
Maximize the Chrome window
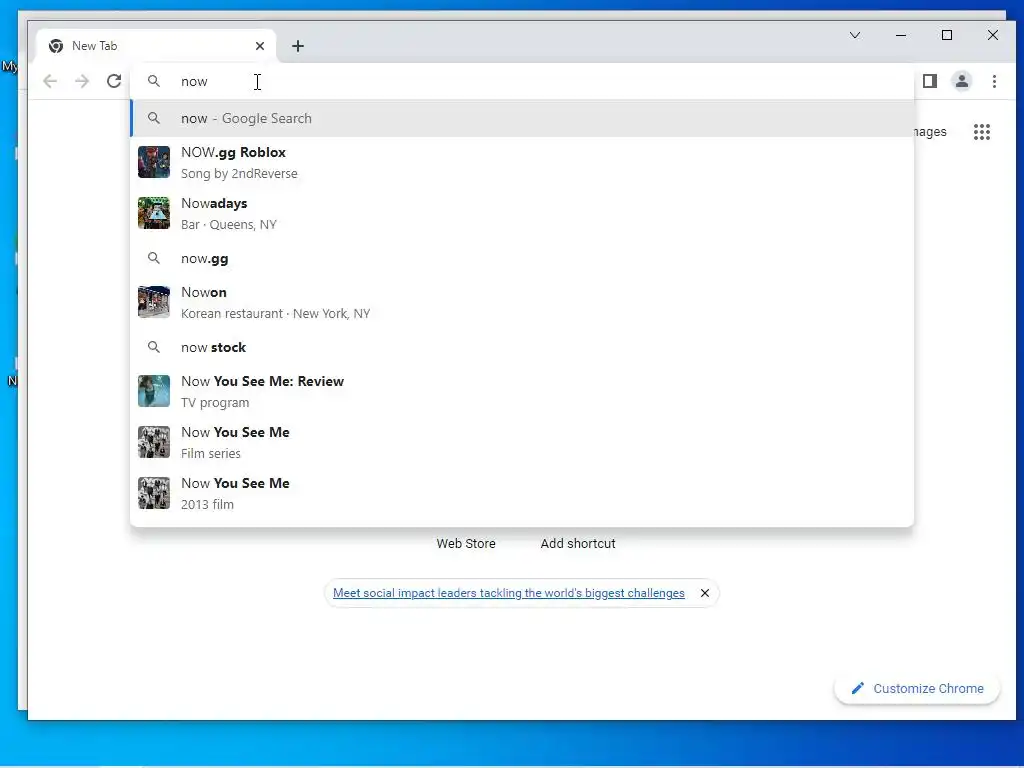pos(947,35)
